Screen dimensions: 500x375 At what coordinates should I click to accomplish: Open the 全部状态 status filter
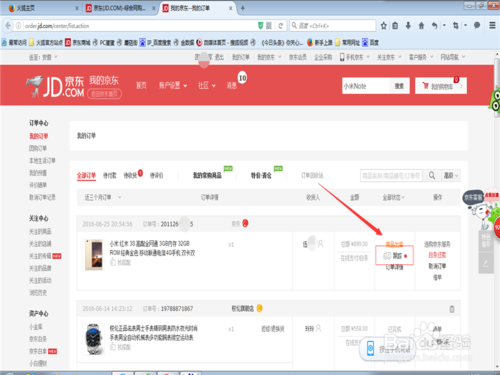coord(393,197)
